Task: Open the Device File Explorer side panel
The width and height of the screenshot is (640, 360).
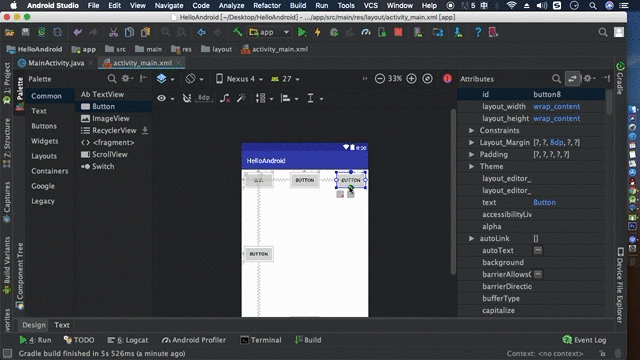Action: point(620,285)
